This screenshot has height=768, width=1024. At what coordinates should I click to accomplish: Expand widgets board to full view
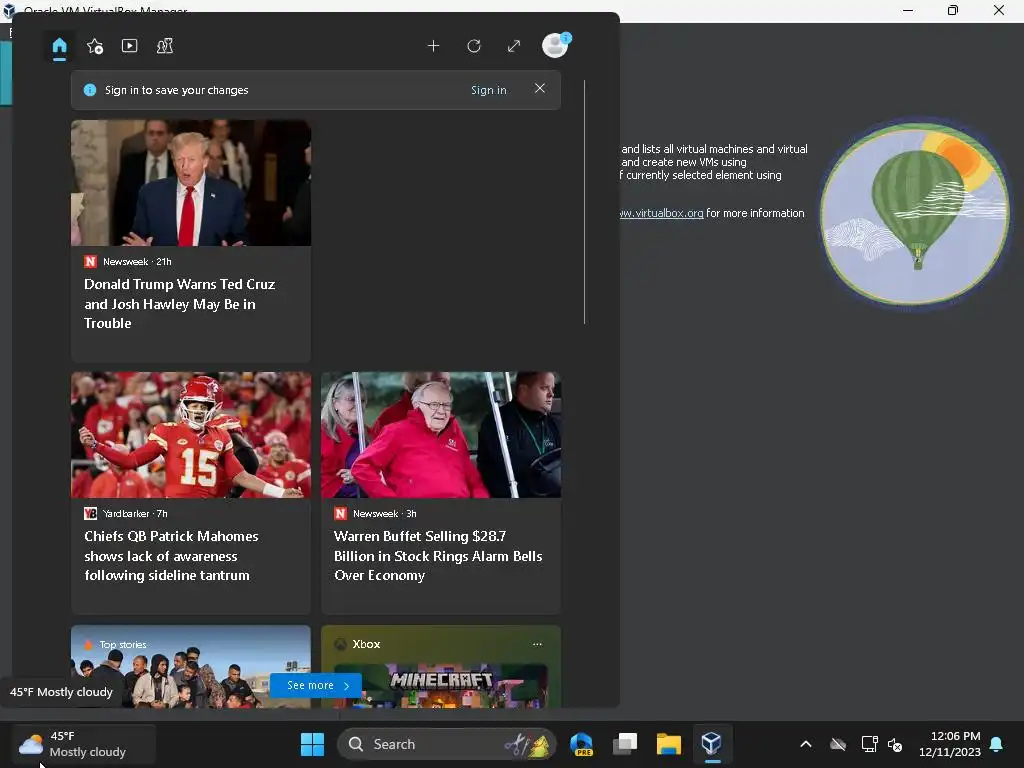click(x=514, y=46)
